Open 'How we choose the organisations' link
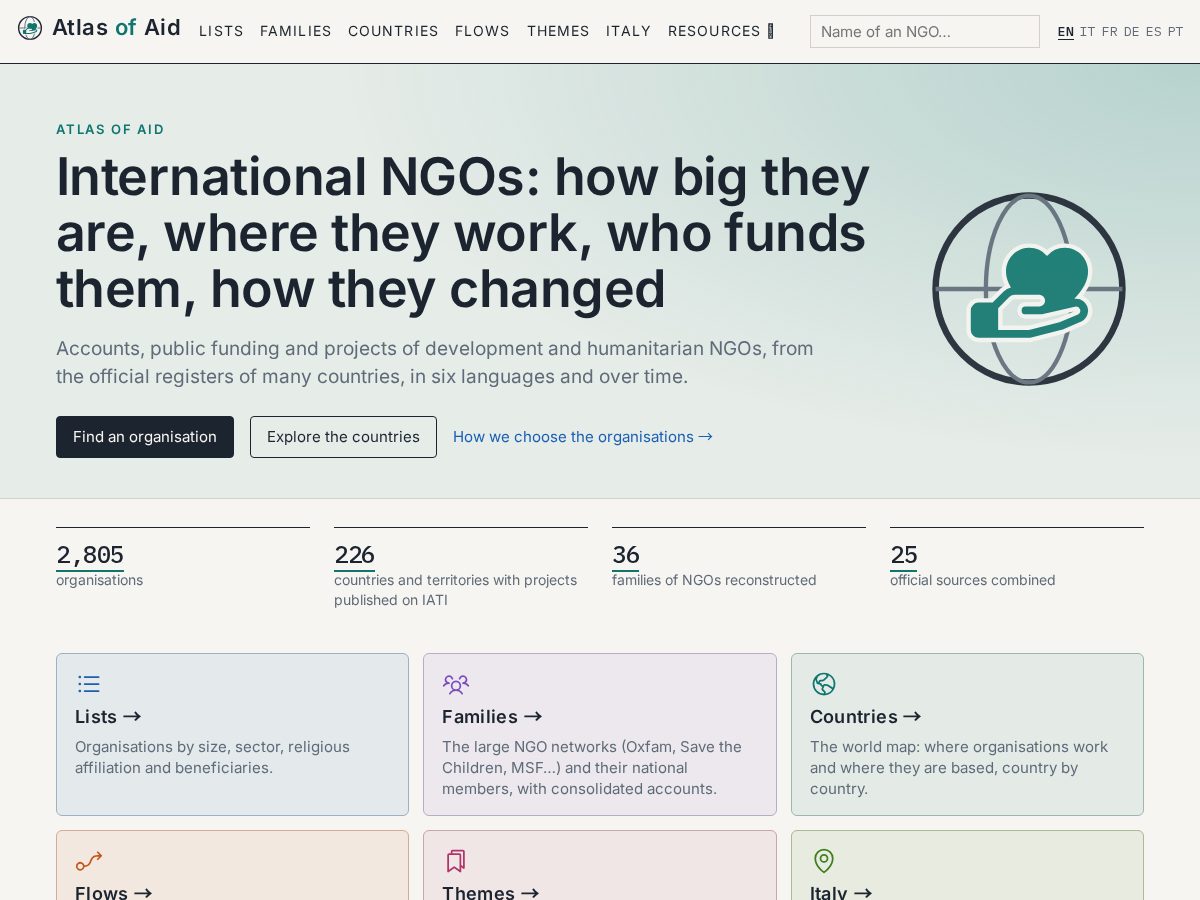 pyautogui.click(x=583, y=437)
